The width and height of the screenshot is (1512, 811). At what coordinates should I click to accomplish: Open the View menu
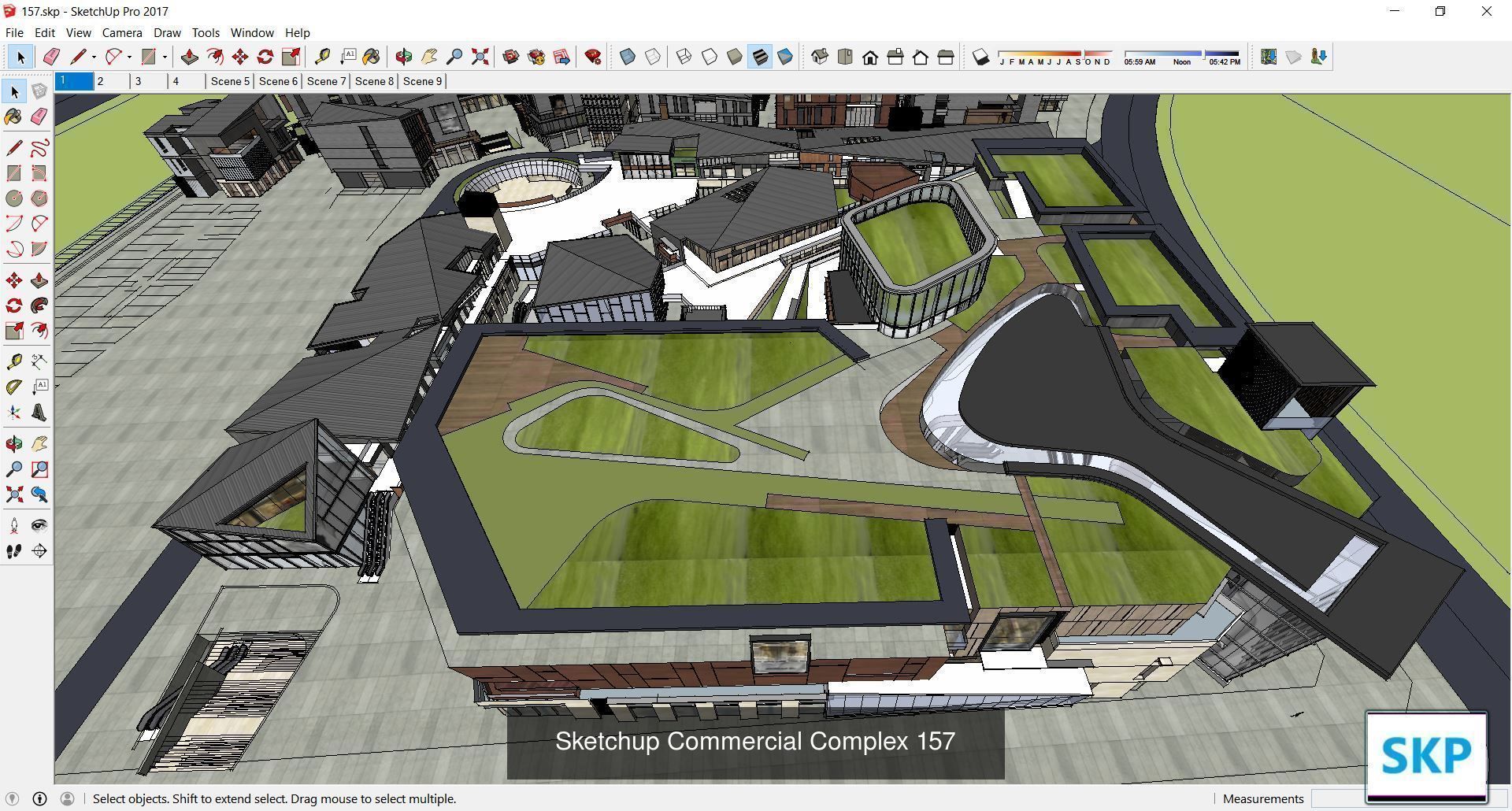pyautogui.click(x=78, y=32)
